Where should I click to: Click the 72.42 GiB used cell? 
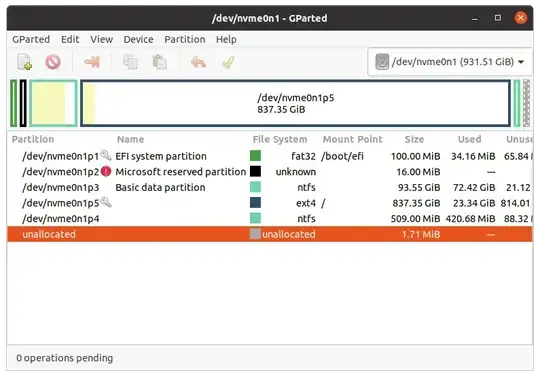pyautogui.click(x=474, y=187)
